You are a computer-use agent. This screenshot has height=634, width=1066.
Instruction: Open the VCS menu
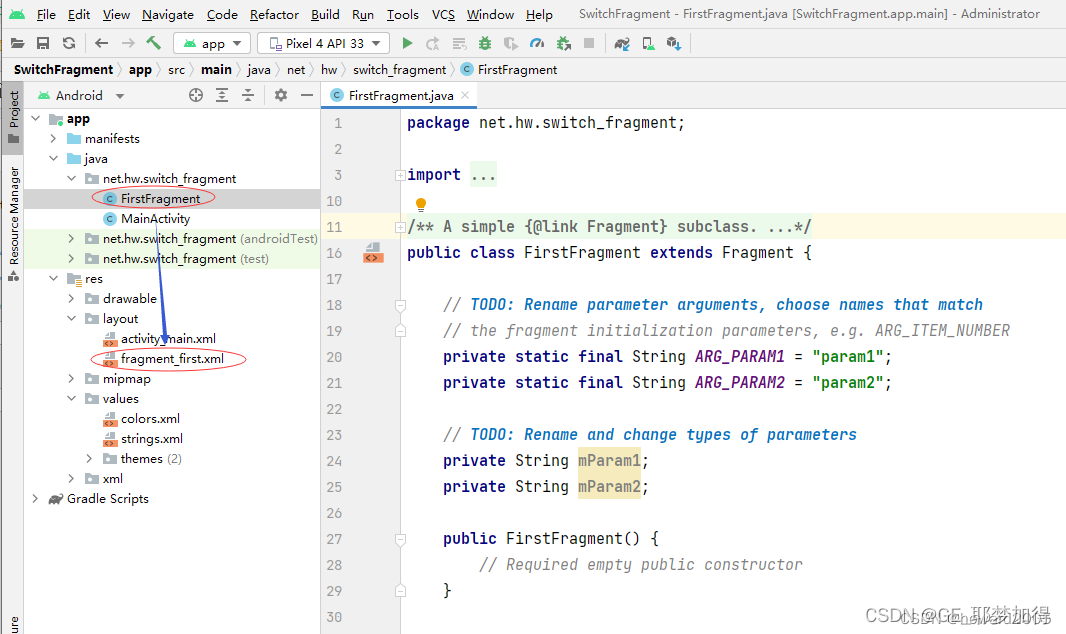(x=443, y=14)
